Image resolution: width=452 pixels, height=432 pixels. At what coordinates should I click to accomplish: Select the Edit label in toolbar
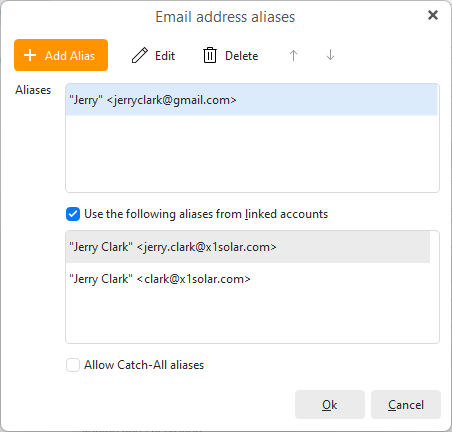[165, 56]
